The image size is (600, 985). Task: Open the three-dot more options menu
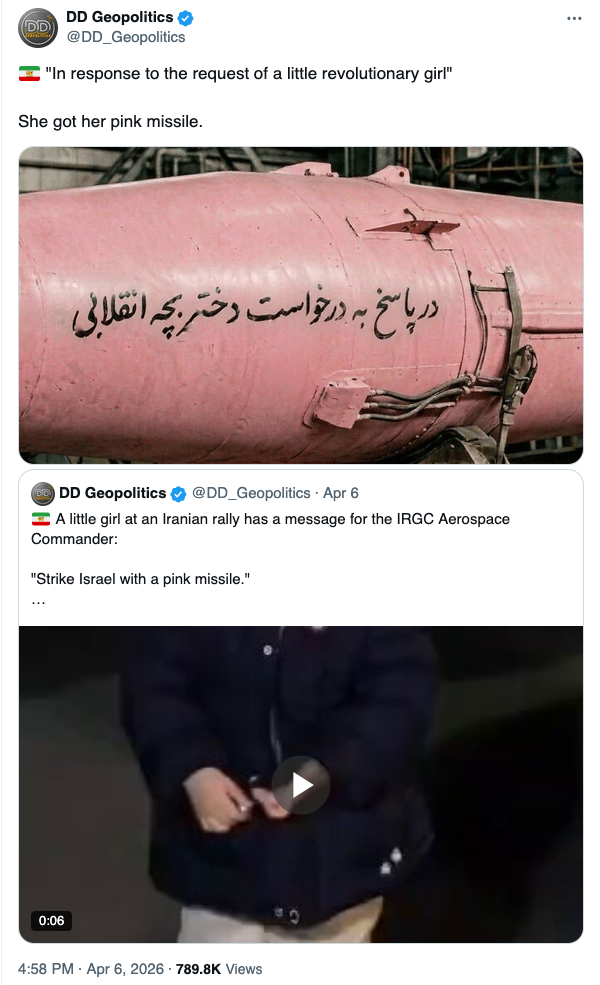pyautogui.click(x=574, y=18)
